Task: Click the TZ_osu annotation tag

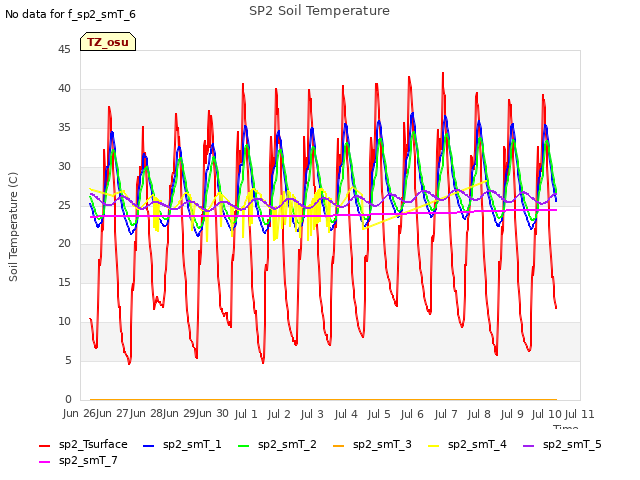Action: 108,42
